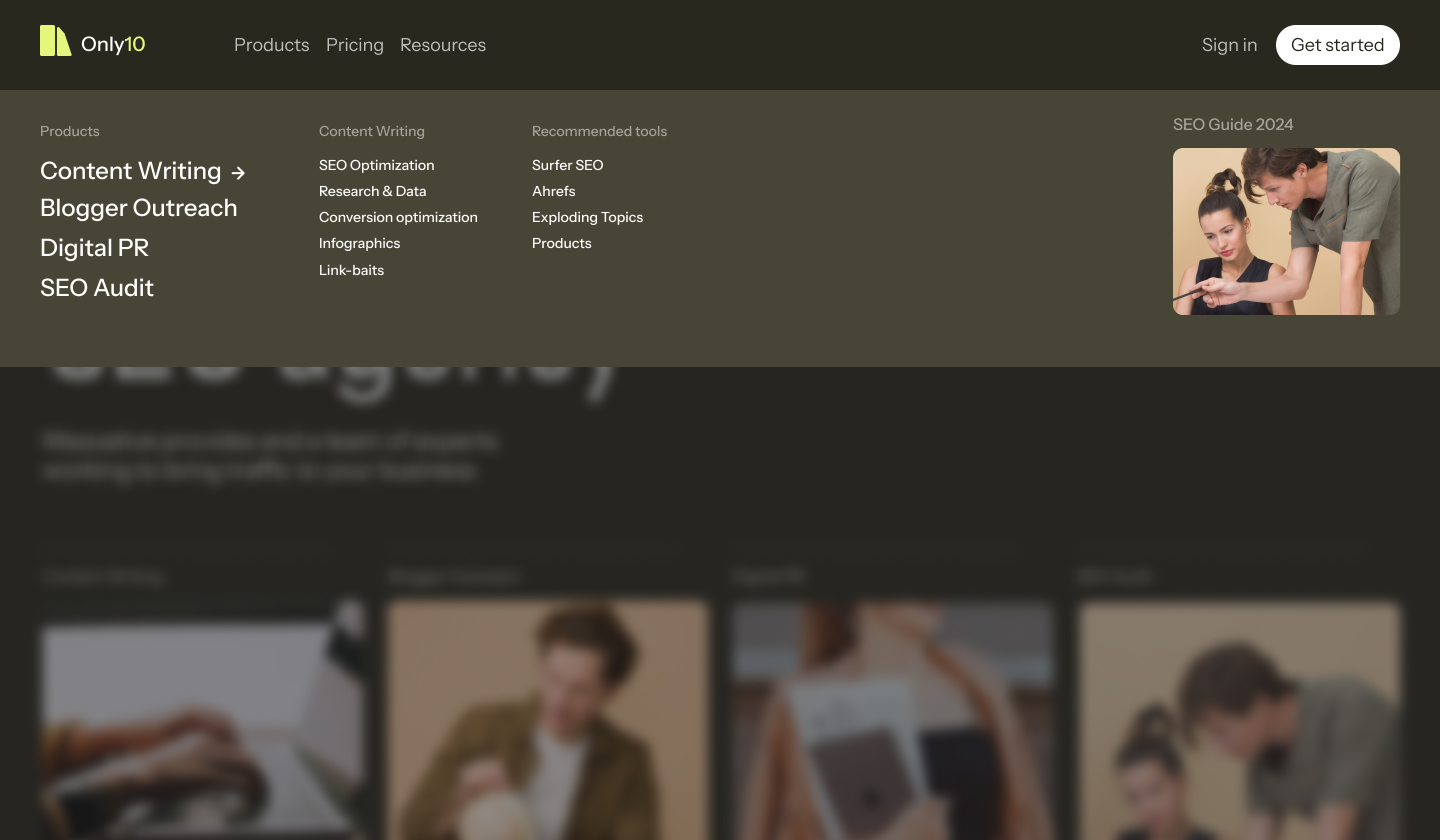Select Content Writing from Products list
Image resolution: width=1440 pixels, height=840 pixels.
pos(129,170)
